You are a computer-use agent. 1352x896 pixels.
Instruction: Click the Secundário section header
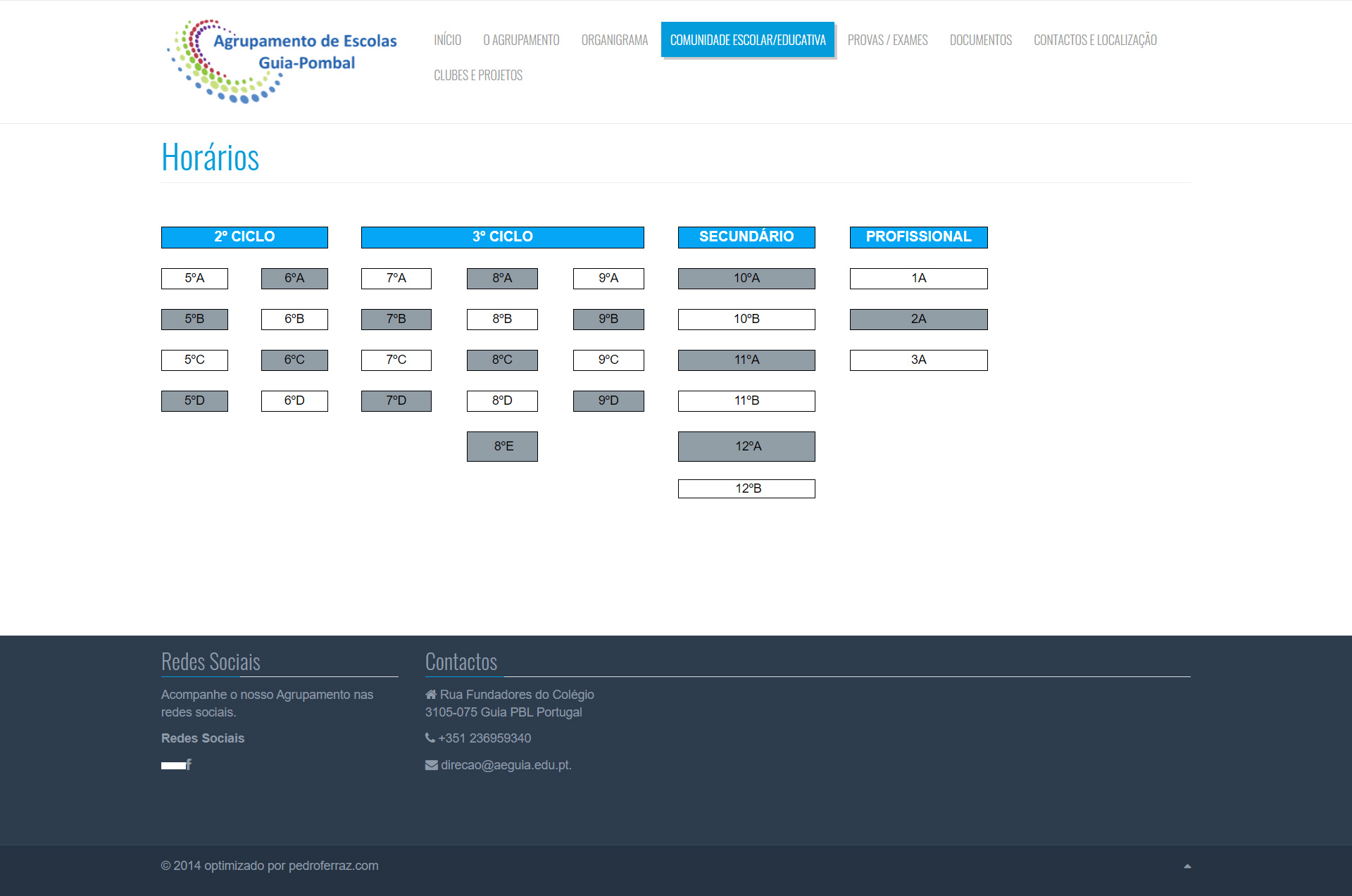click(746, 237)
